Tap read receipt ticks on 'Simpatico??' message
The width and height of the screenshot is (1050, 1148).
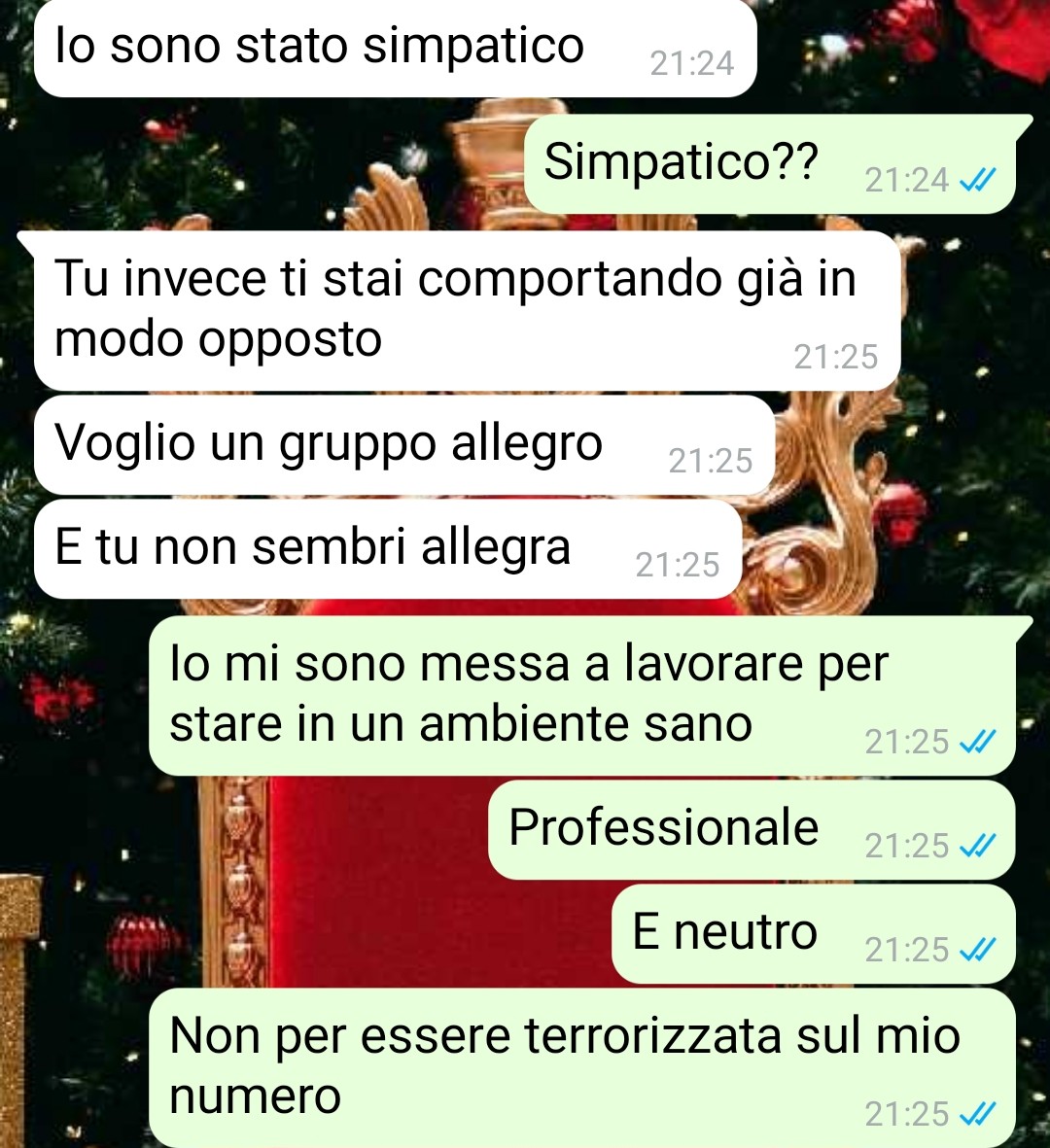click(x=977, y=180)
